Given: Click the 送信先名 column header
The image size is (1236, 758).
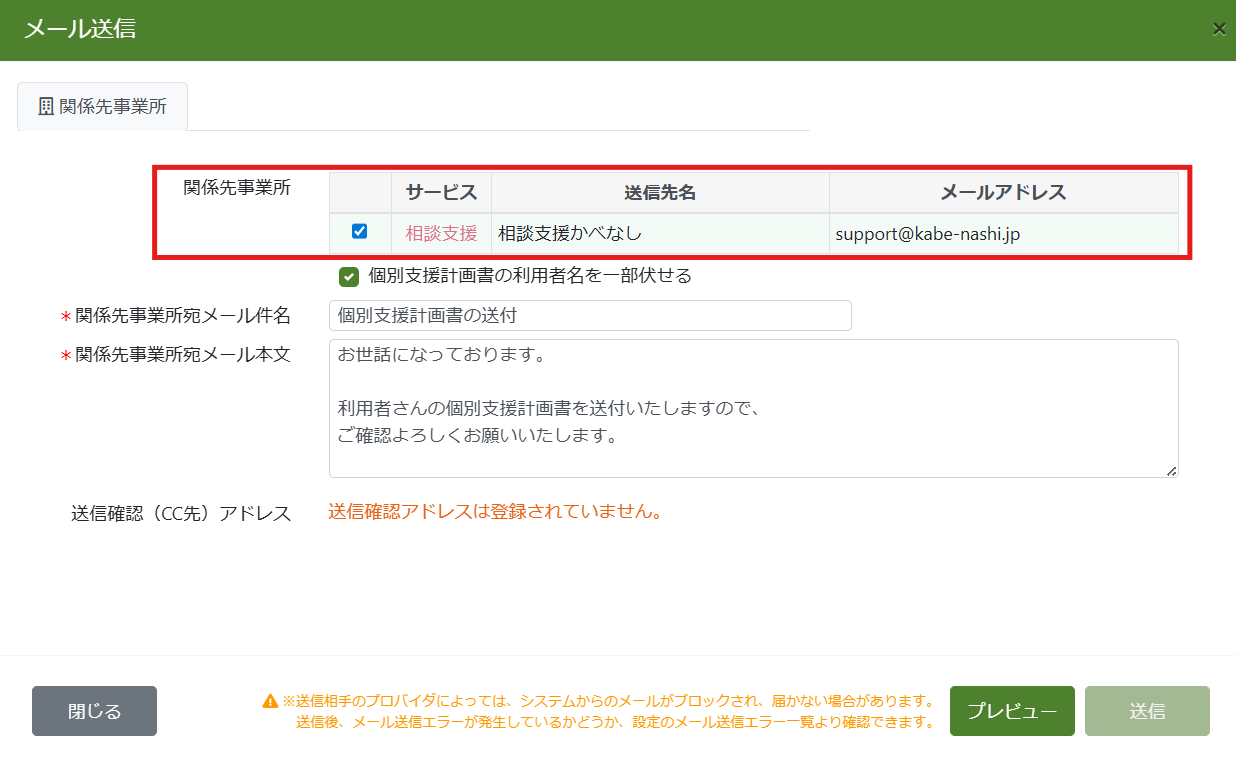Looking at the screenshot, I should pos(659,192).
